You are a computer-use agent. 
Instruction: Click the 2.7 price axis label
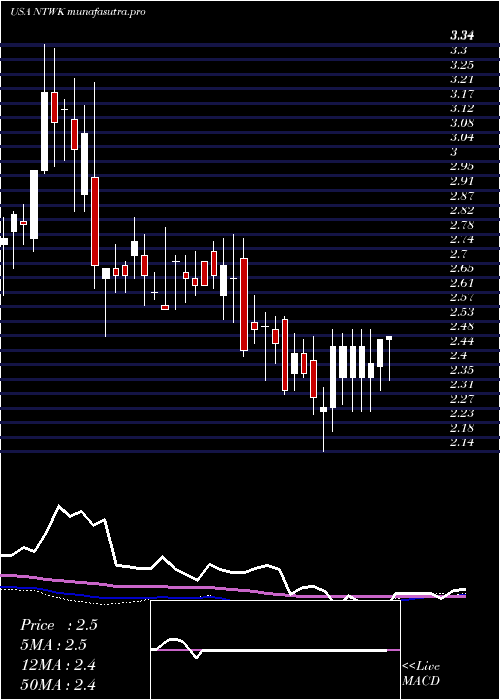click(x=458, y=254)
